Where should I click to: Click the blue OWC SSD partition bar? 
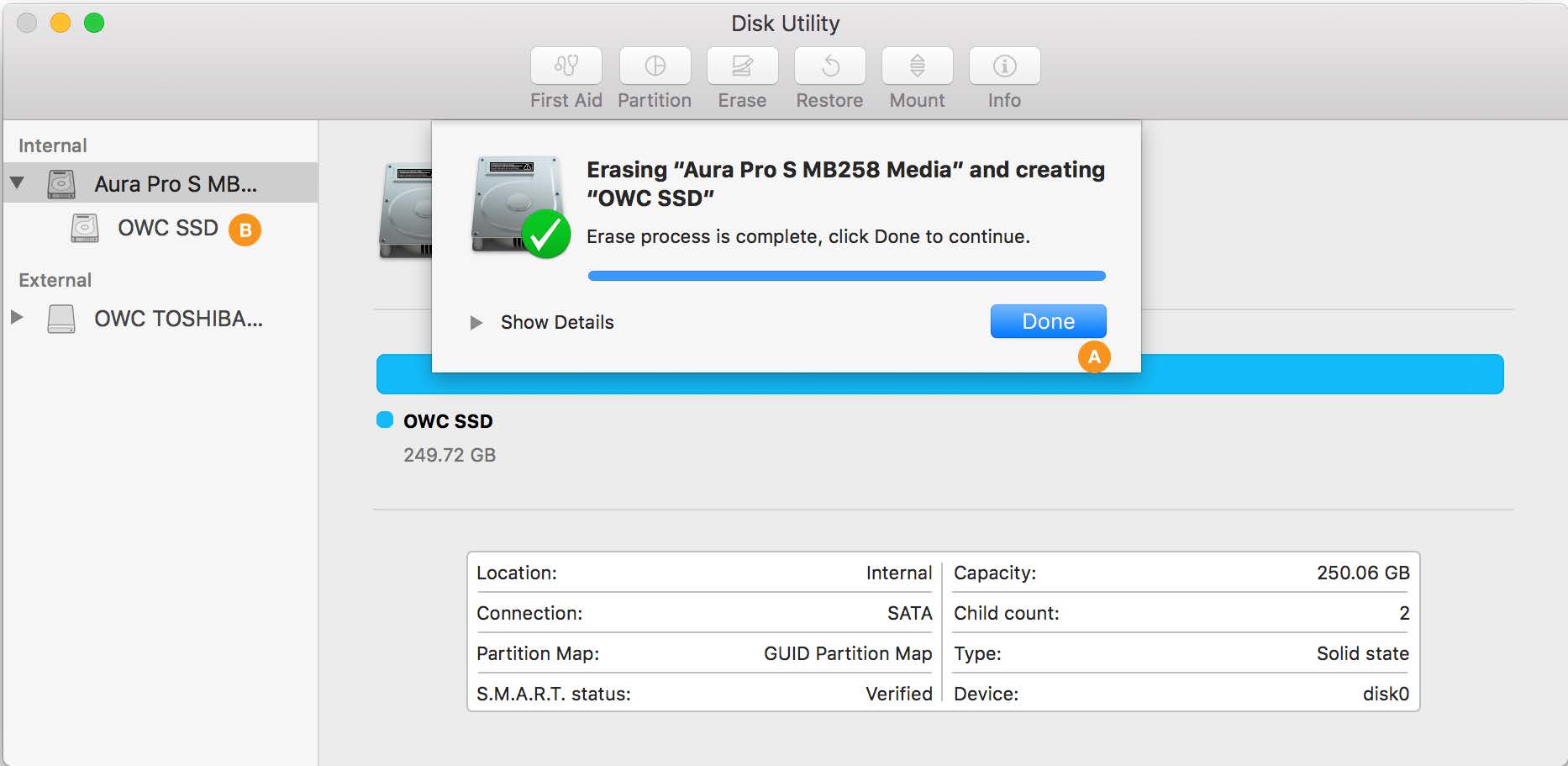(1319, 375)
